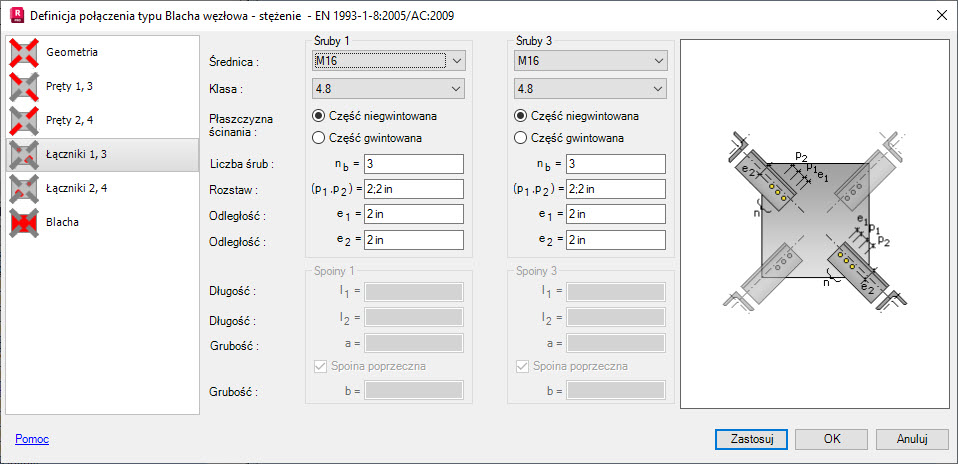
Task: Click the Pręty 1, 3 icon
Action: [x=24, y=87]
